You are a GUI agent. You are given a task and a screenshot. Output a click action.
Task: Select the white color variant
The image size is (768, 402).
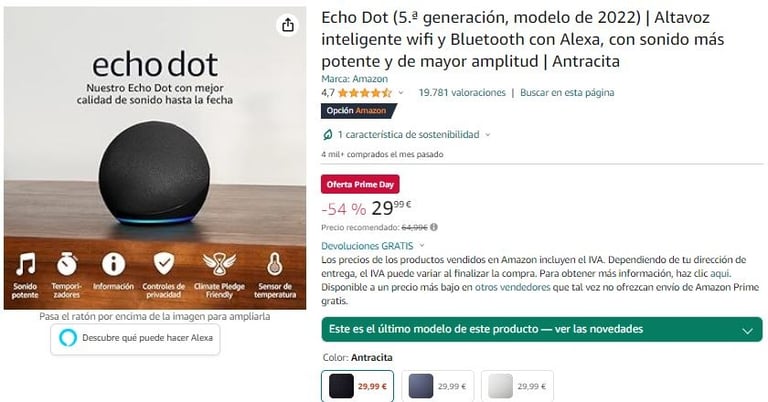(517, 386)
